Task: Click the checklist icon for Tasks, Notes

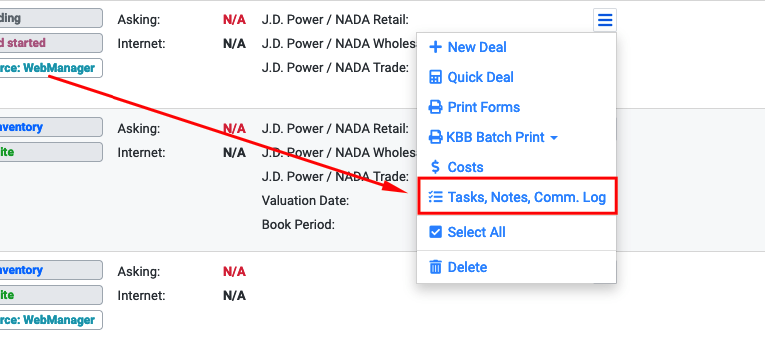Action: 435,197
